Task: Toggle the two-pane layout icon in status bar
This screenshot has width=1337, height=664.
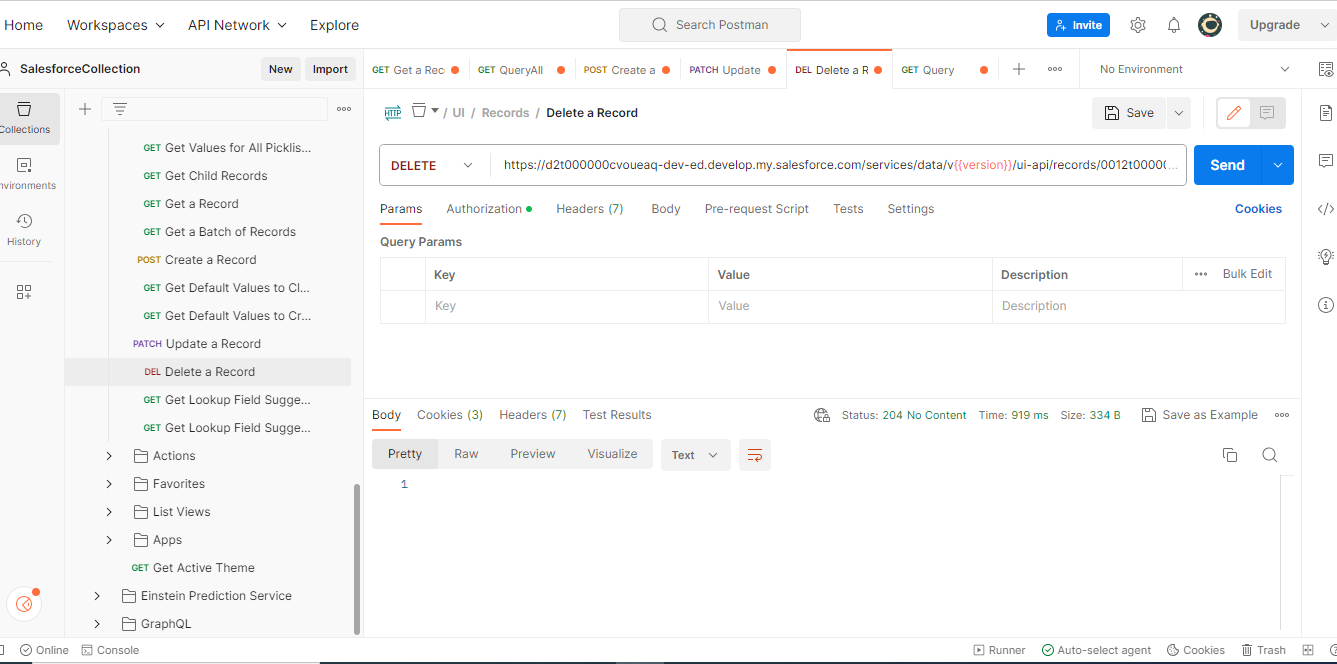Action: click(1308, 650)
